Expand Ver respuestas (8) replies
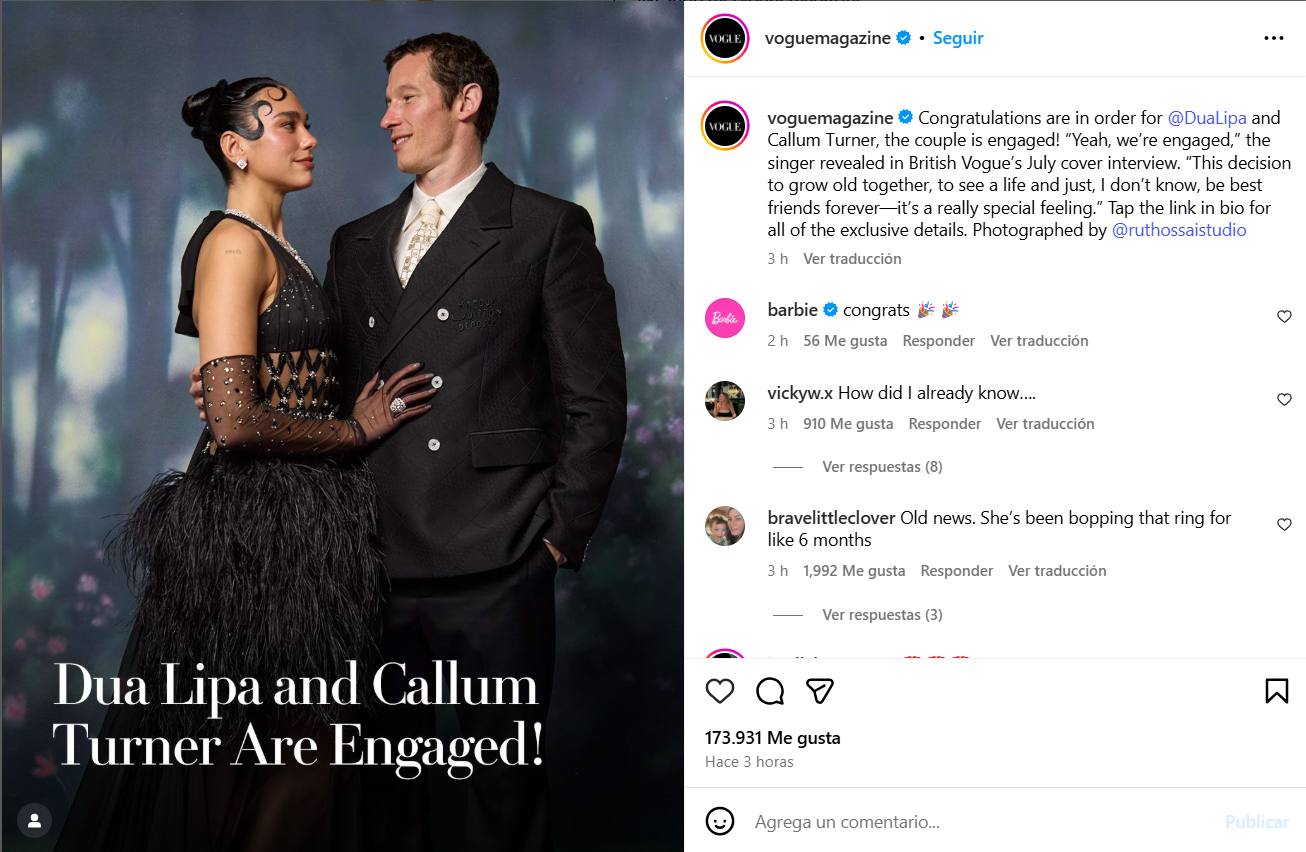This screenshot has width=1306, height=852. point(882,467)
